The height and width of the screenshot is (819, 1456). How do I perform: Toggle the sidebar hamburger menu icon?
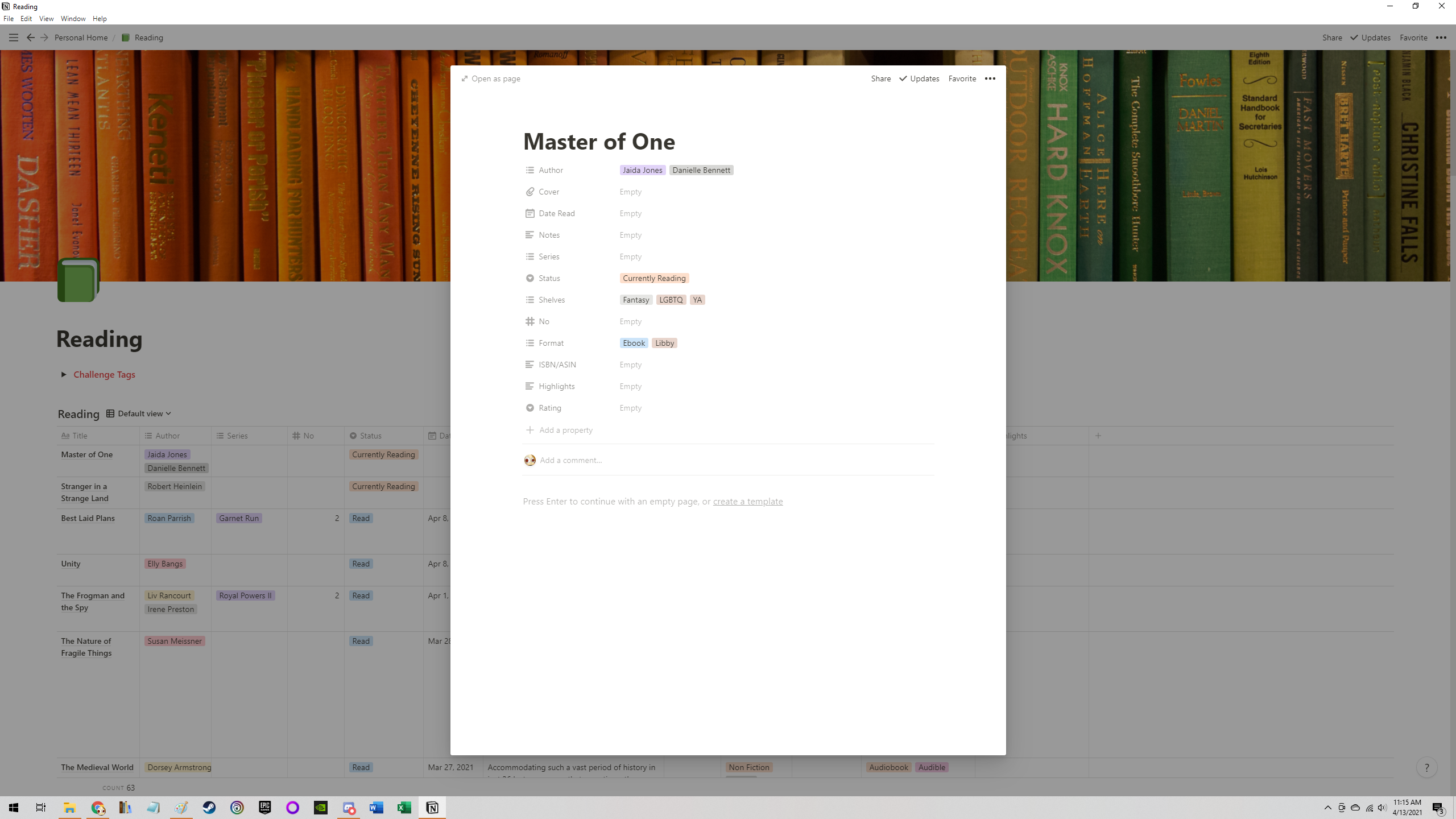(14, 38)
